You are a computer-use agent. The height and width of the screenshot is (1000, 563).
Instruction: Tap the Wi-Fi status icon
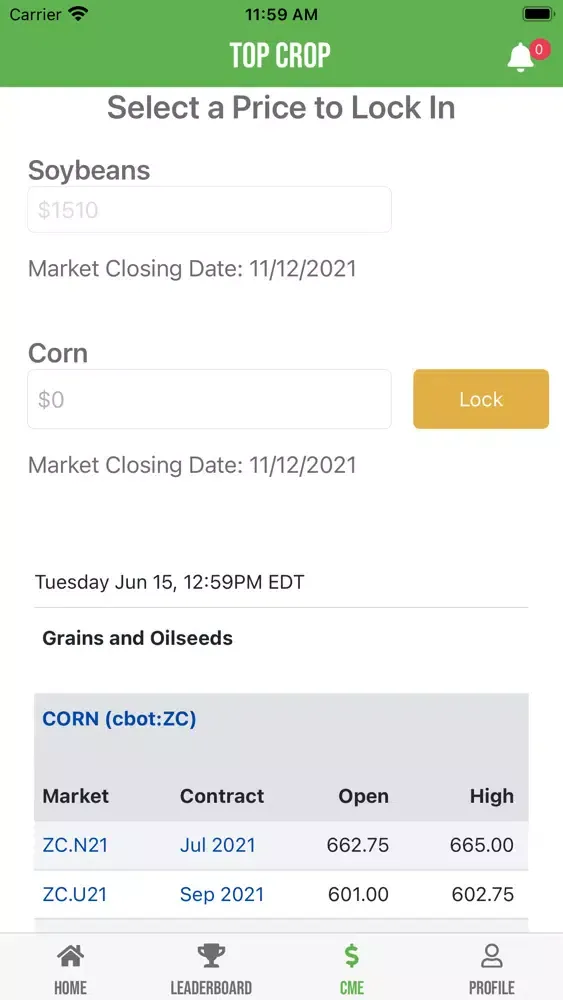78,14
